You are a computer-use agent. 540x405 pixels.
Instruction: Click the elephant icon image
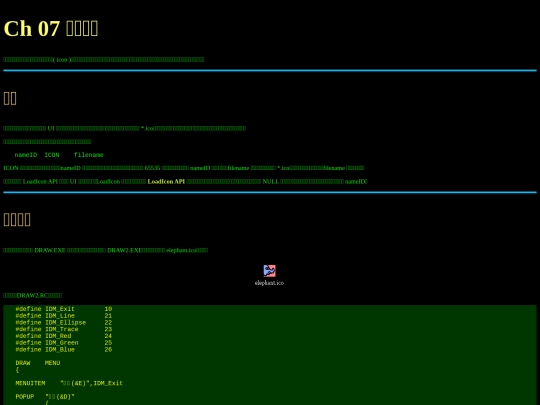tap(270, 271)
